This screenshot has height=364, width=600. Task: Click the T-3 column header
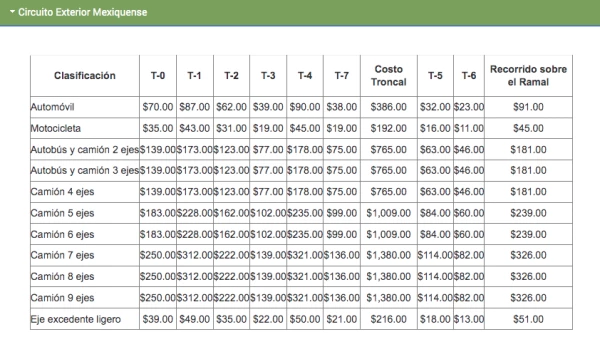point(268,75)
